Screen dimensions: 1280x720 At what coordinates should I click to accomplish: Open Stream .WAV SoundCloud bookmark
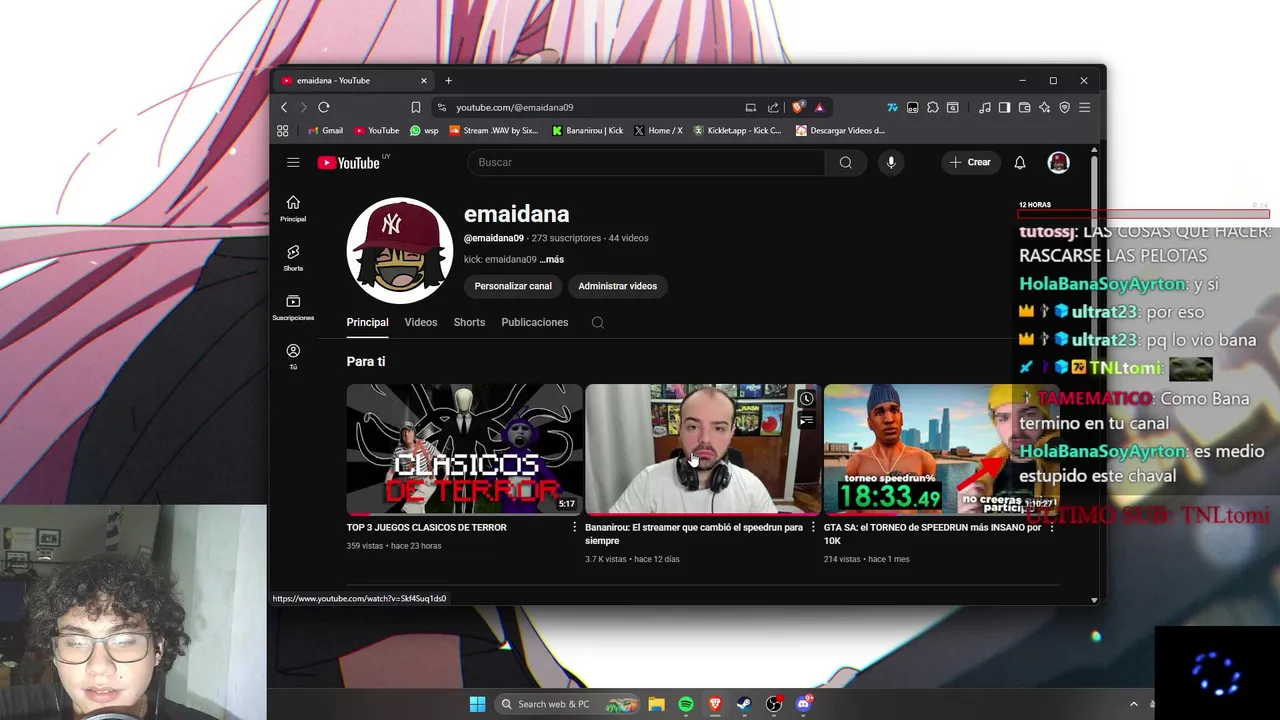coord(494,130)
